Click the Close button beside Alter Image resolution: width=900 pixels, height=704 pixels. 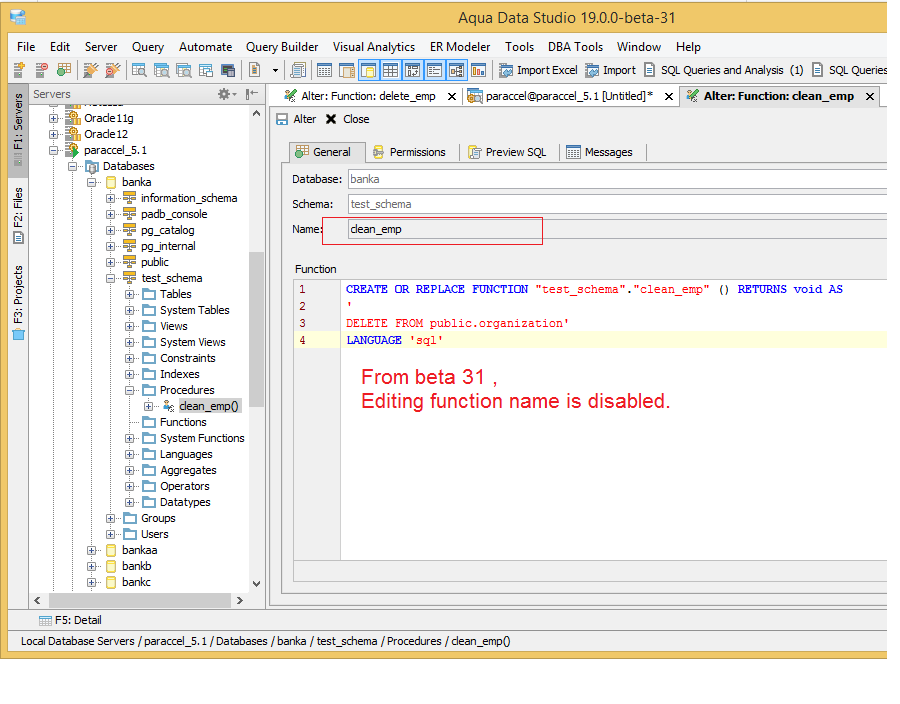coord(347,119)
